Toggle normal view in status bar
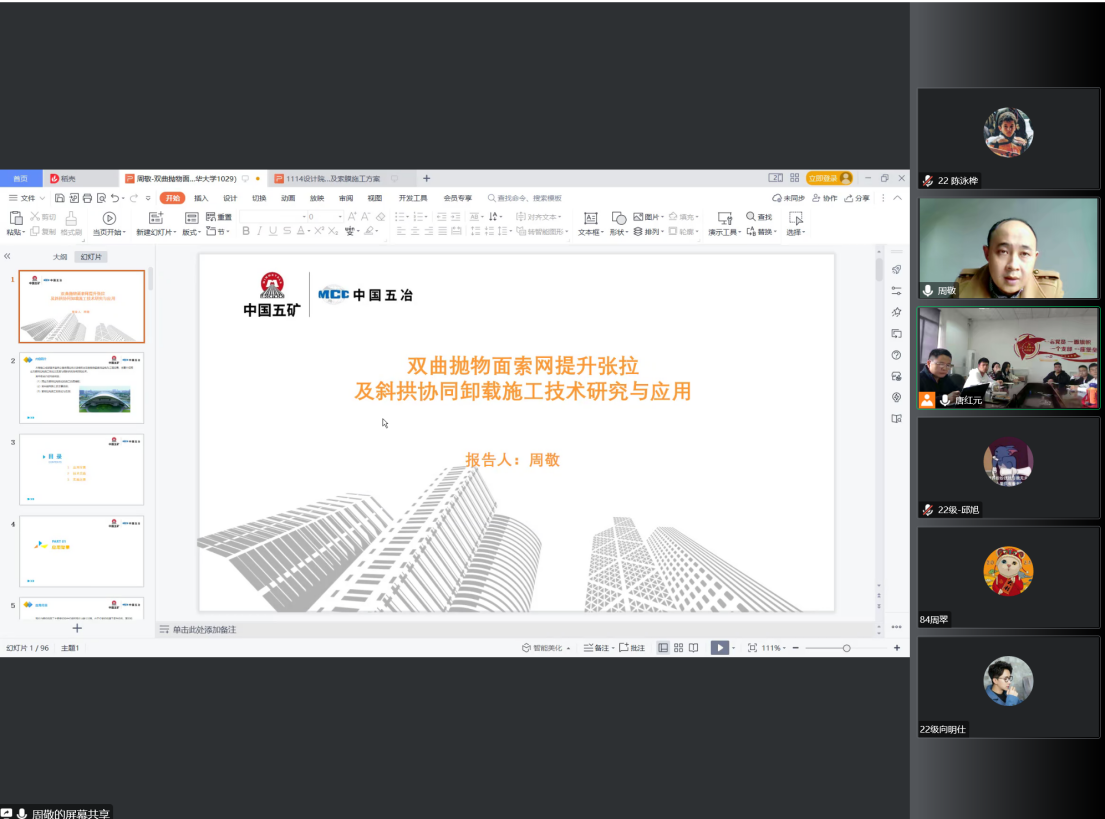 [663, 648]
